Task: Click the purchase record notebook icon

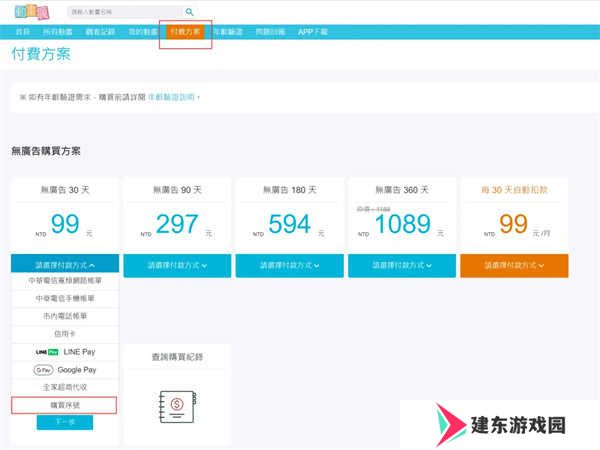Action: (x=178, y=406)
